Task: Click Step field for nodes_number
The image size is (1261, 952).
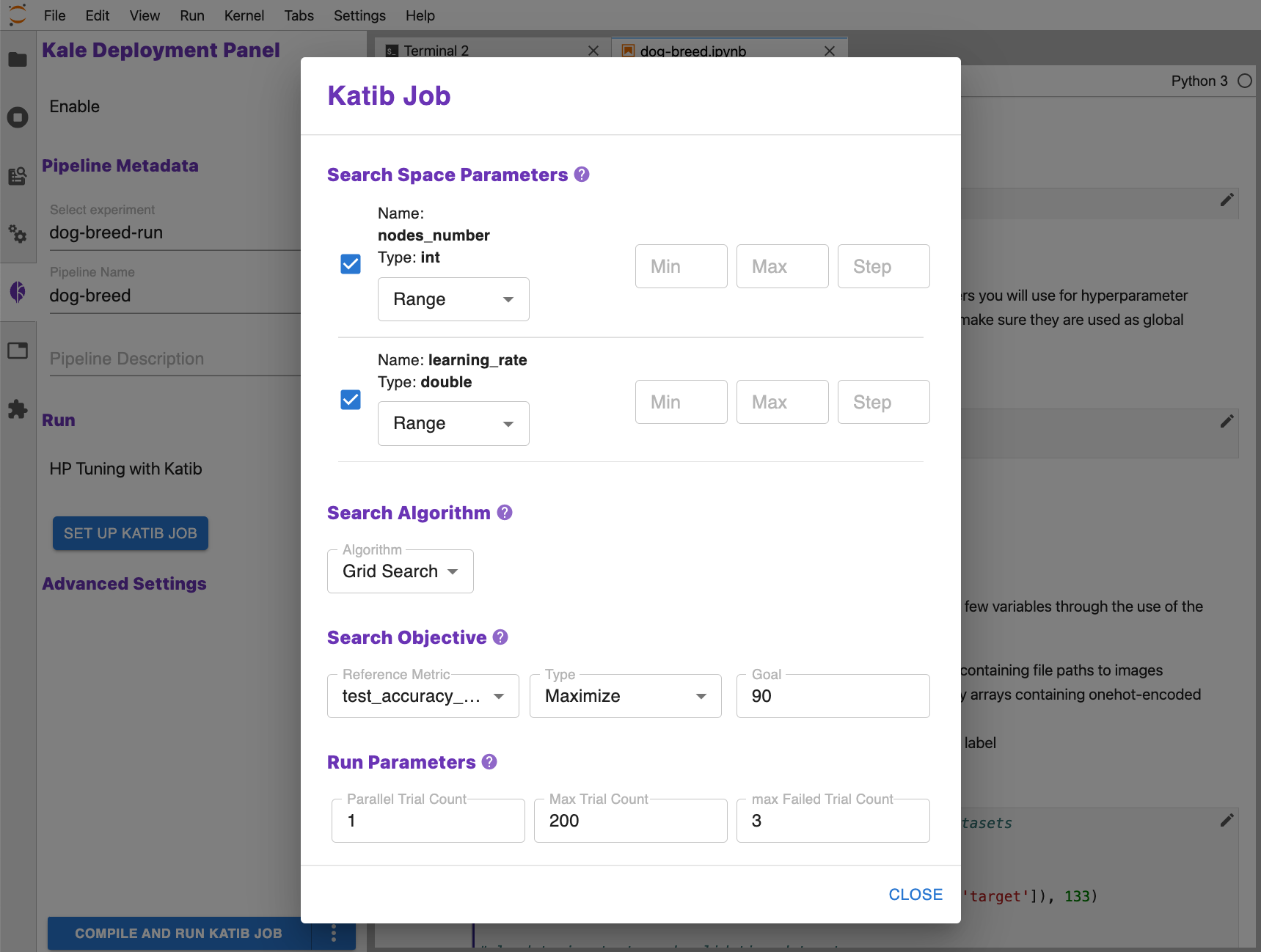Action: (884, 266)
